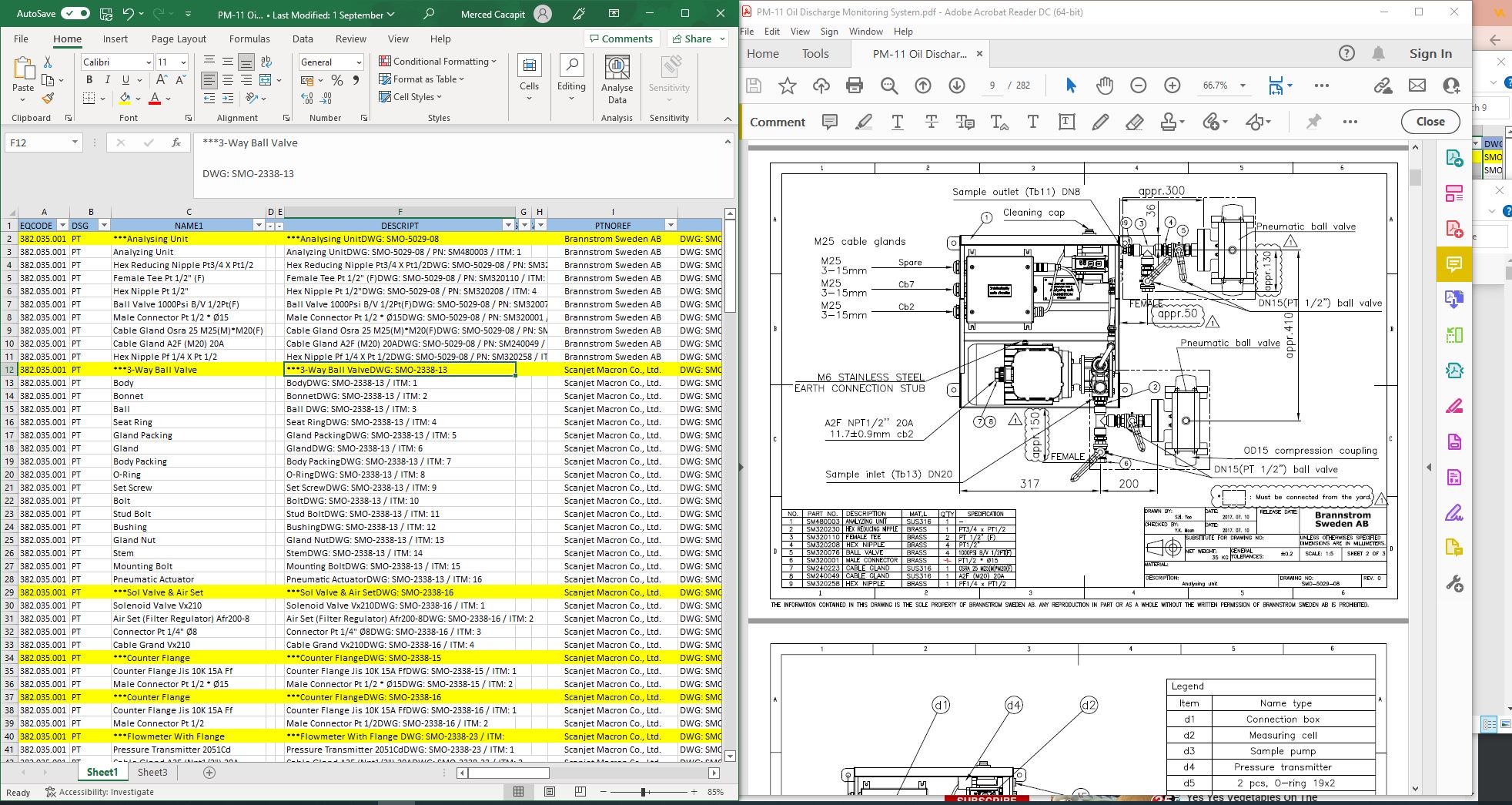Open the Acrobat zoom percentage dropdown
The image size is (1512, 805).
(1243, 86)
